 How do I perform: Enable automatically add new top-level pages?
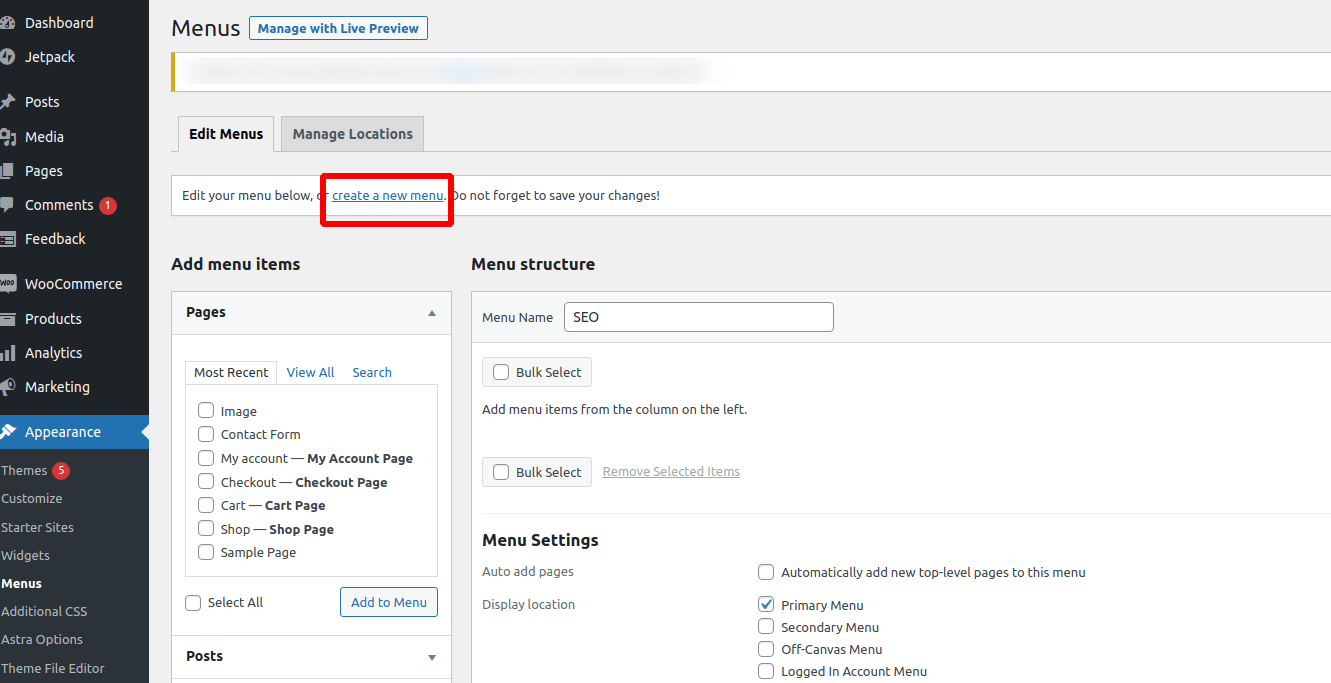(766, 572)
